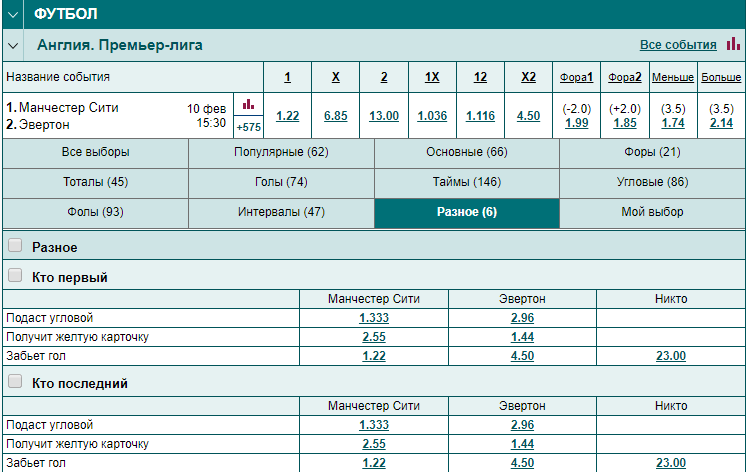Open the Таймы (146) tab
The width and height of the screenshot is (746, 472).
[x=467, y=182]
